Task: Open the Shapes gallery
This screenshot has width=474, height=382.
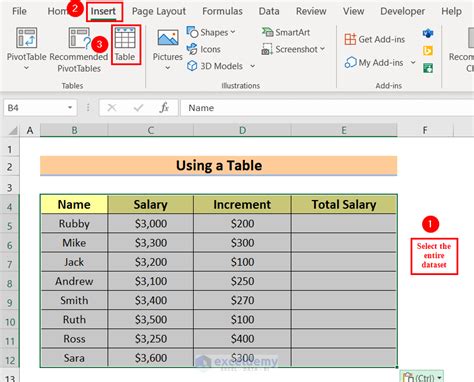Action: click(x=211, y=32)
